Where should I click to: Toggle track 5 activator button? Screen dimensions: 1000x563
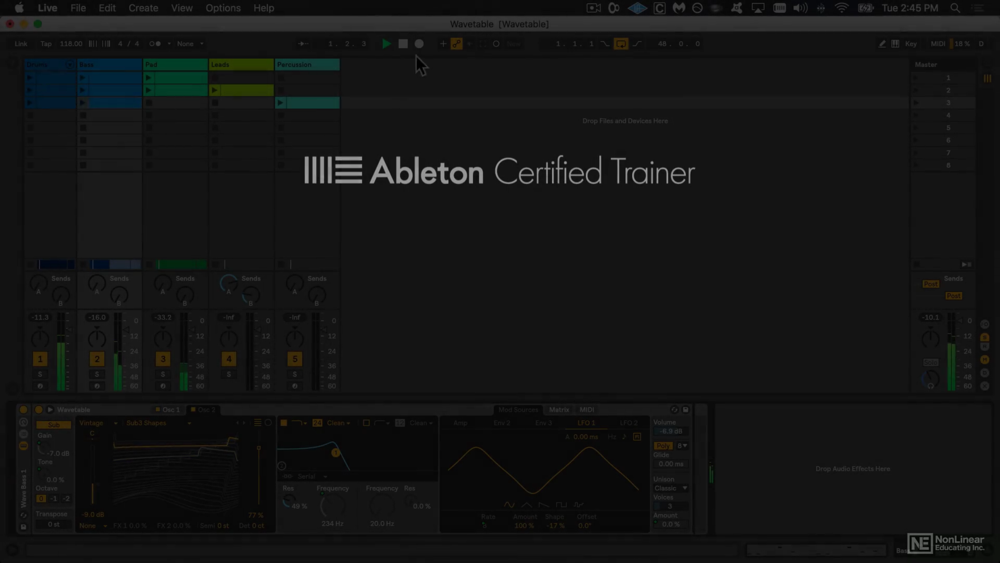(x=295, y=359)
